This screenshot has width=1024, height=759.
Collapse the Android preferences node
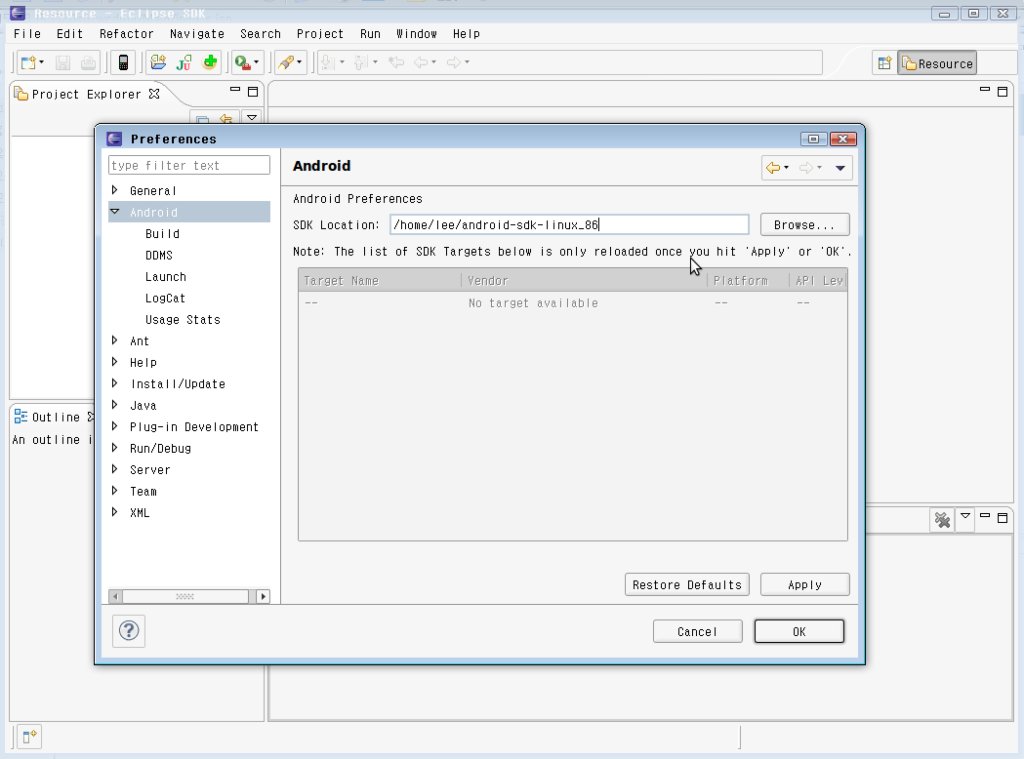point(115,212)
